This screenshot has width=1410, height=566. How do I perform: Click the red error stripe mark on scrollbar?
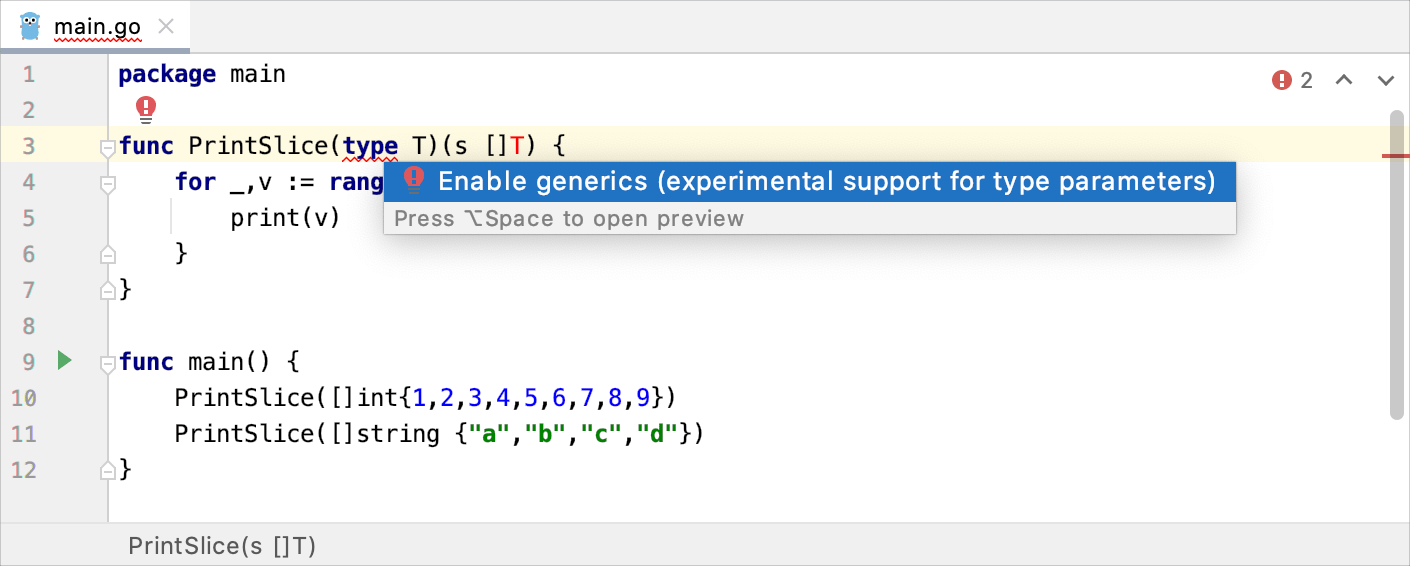click(x=1396, y=156)
